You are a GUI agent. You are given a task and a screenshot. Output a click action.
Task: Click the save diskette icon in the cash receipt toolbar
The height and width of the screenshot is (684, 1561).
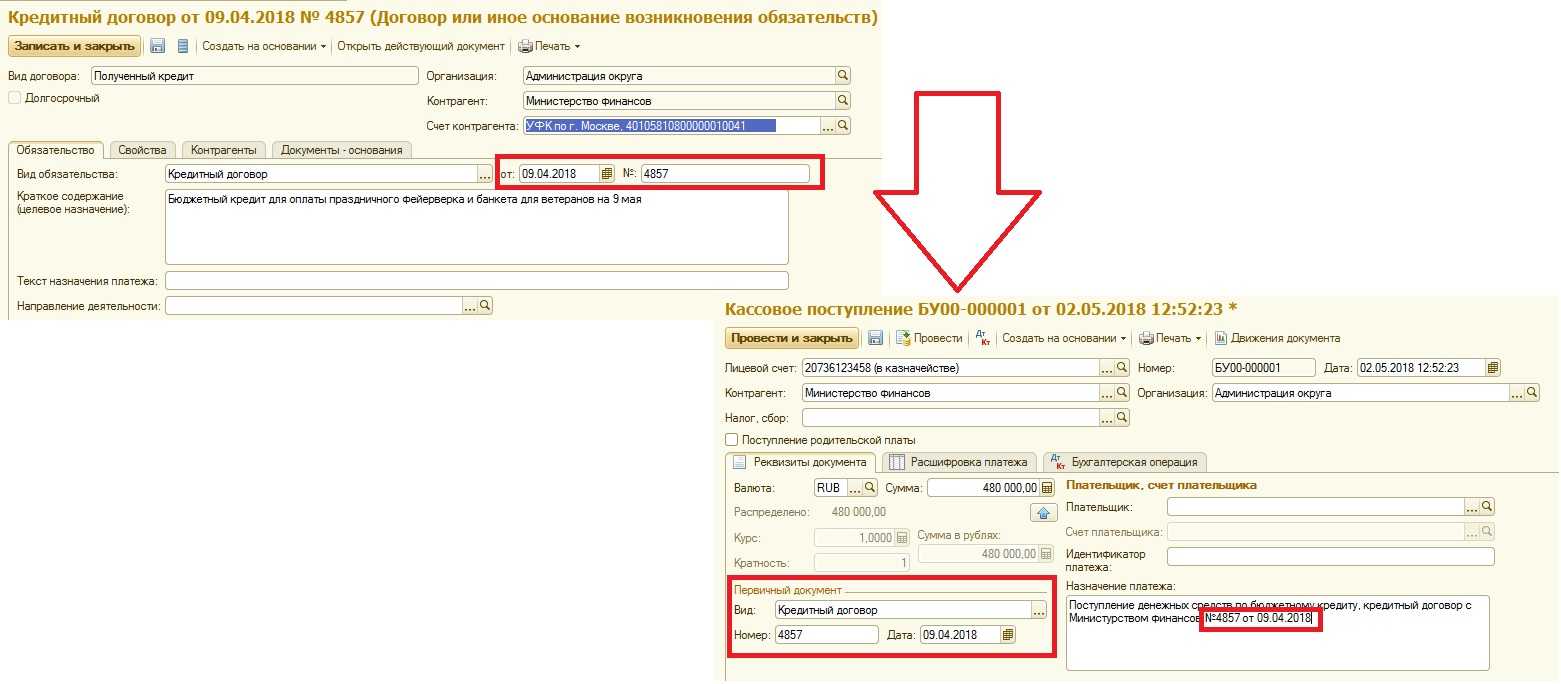click(875, 338)
